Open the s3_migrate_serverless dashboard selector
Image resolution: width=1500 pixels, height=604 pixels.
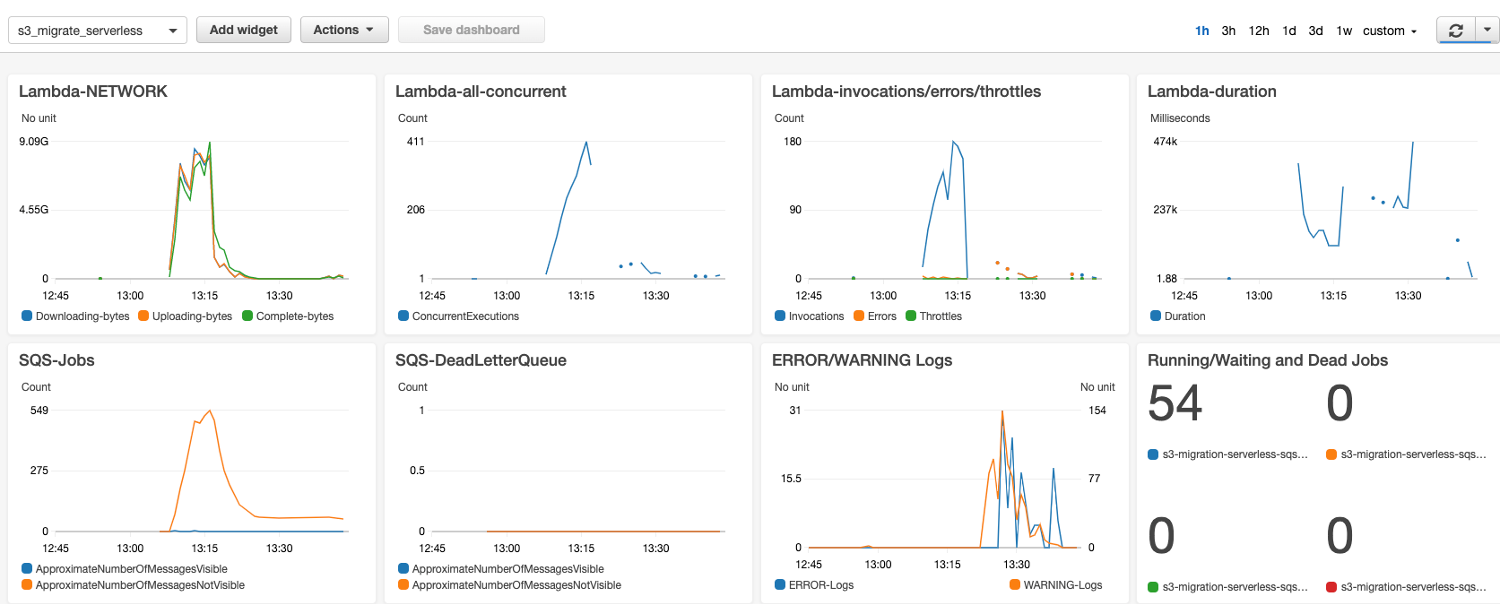(97, 31)
